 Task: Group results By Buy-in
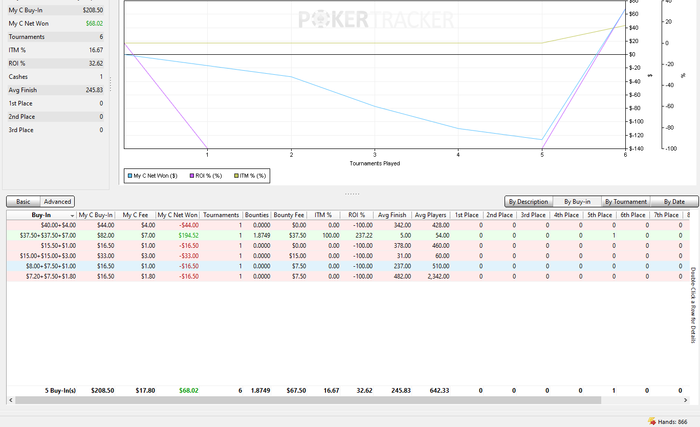(x=577, y=201)
